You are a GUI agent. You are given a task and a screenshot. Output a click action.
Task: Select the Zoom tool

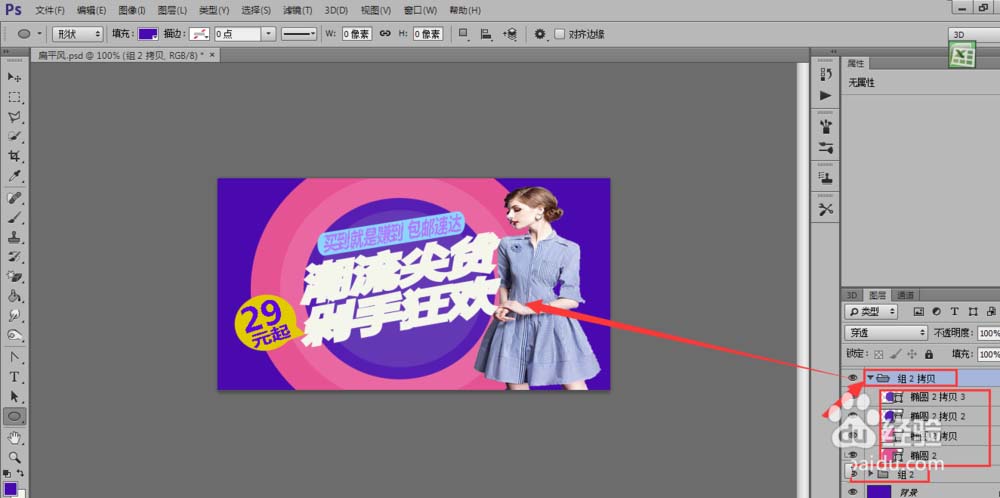click(x=14, y=457)
